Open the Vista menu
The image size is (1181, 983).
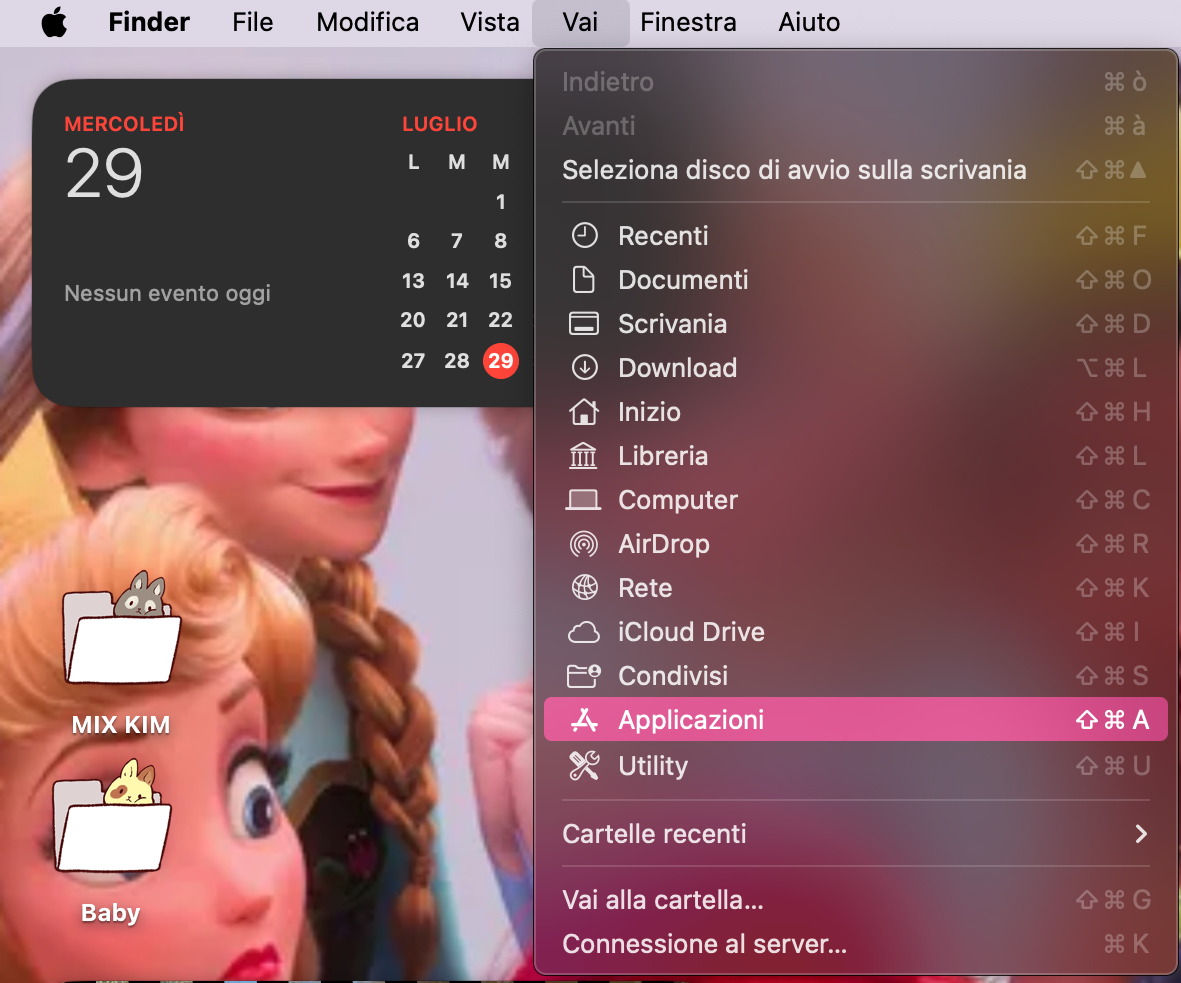(x=490, y=23)
